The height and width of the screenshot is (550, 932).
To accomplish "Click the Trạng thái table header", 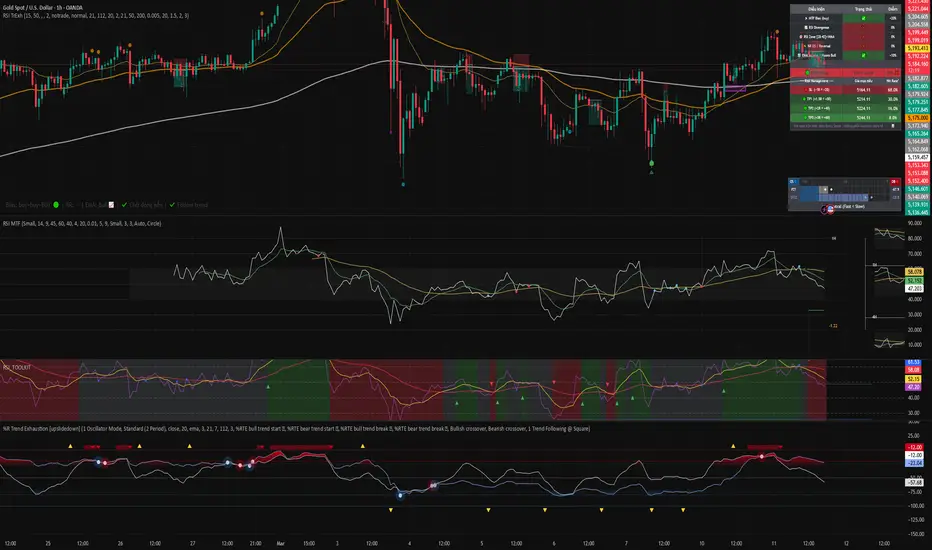I will tap(864, 9).
